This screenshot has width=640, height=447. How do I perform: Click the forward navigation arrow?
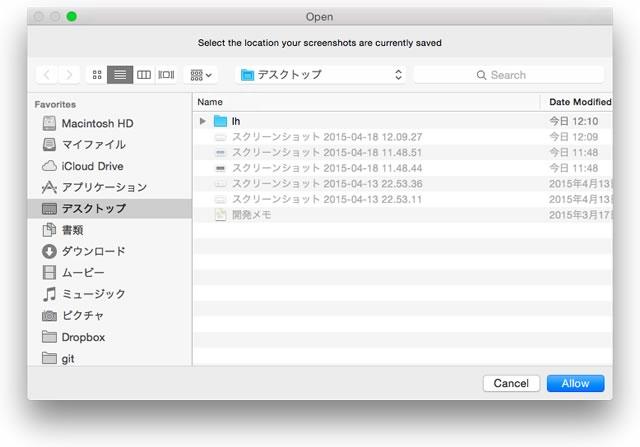(x=69, y=75)
